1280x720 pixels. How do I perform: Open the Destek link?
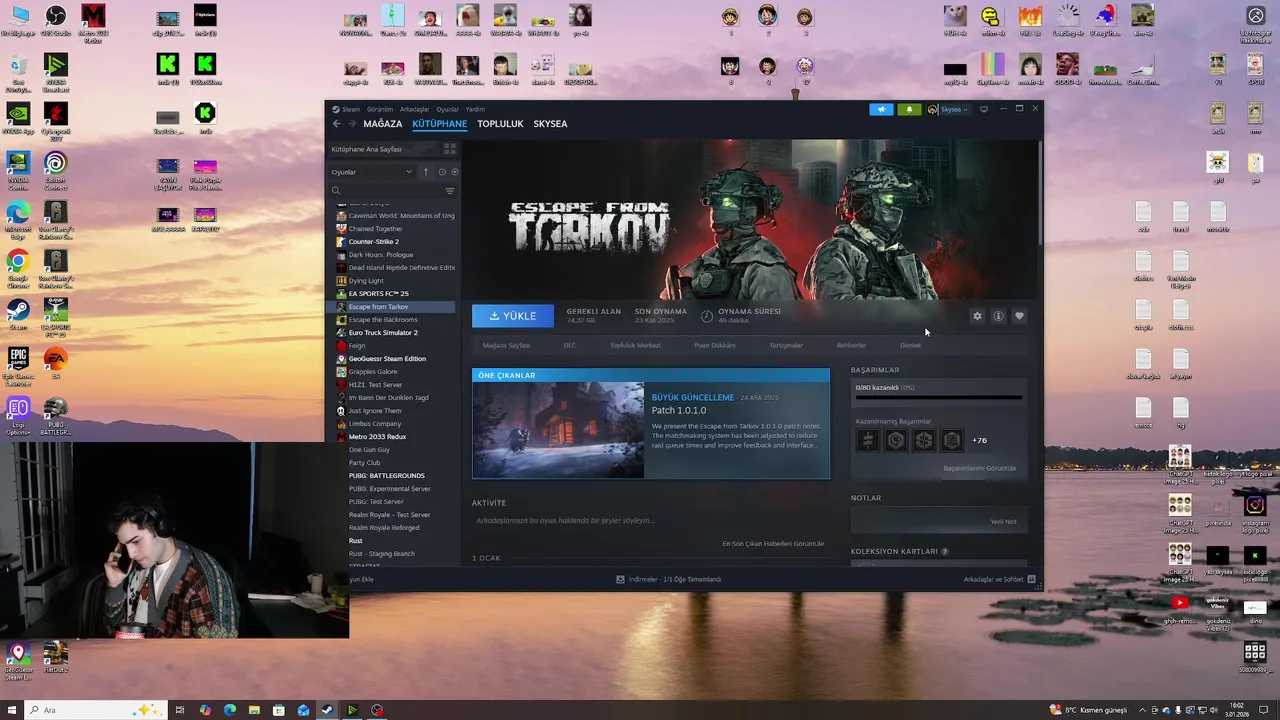(x=910, y=345)
